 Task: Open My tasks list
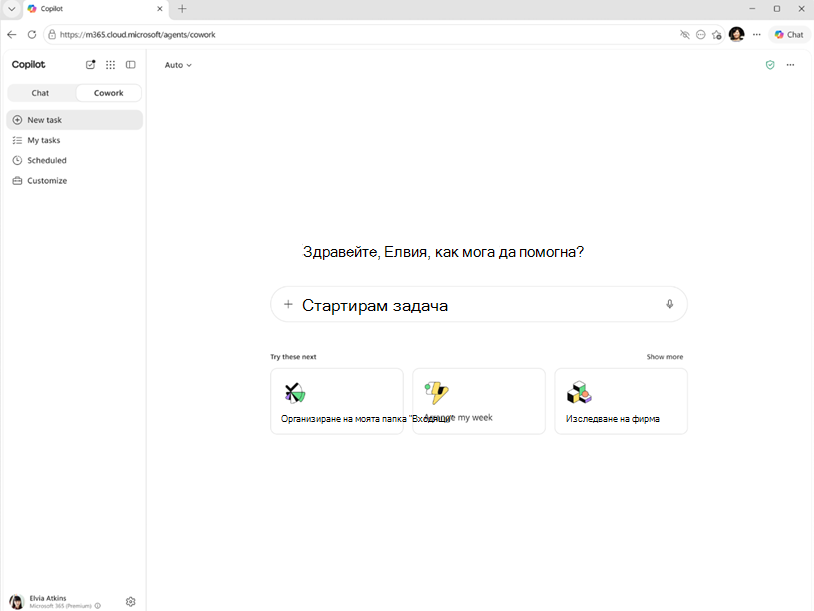click(x=75, y=140)
